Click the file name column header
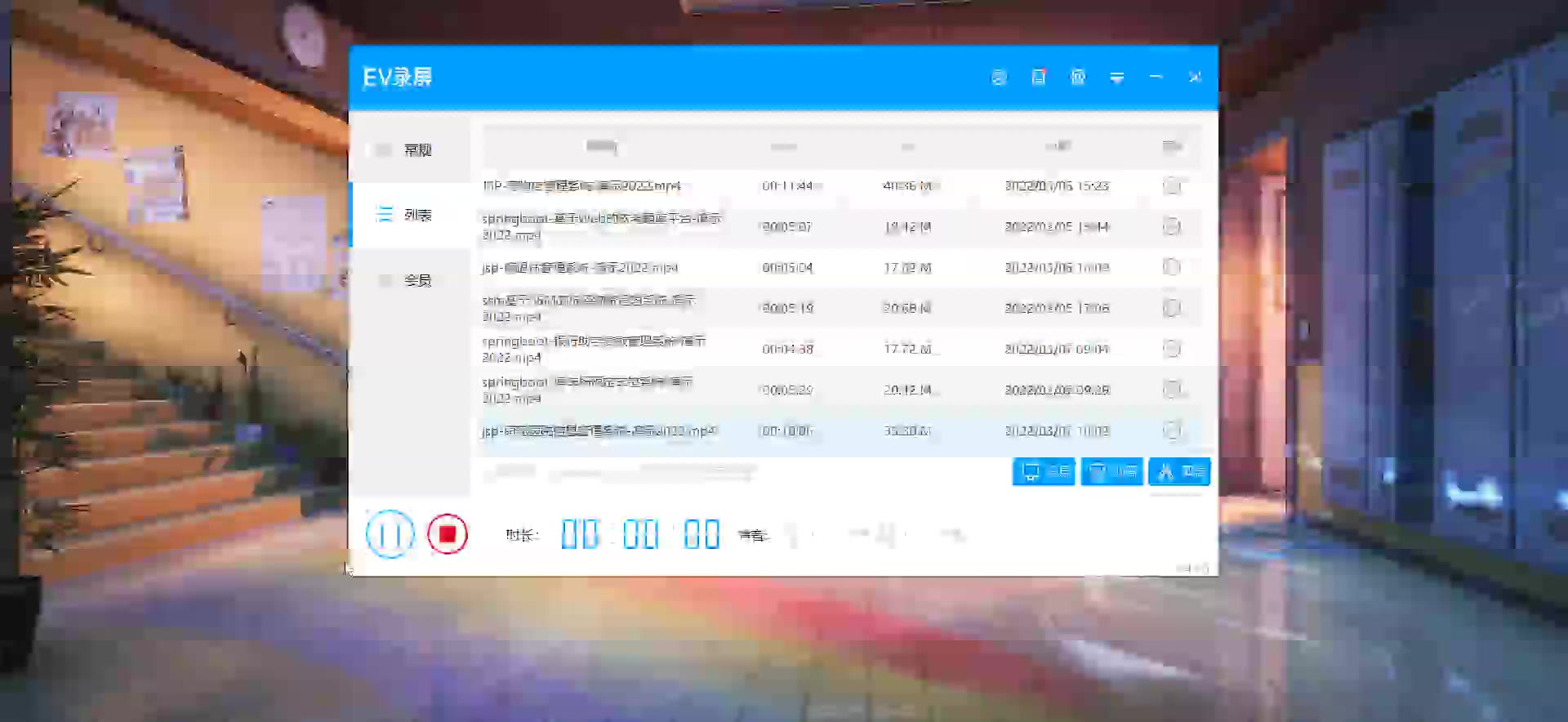Image resolution: width=1568 pixels, height=722 pixels. pyautogui.click(x=602, y=147)
